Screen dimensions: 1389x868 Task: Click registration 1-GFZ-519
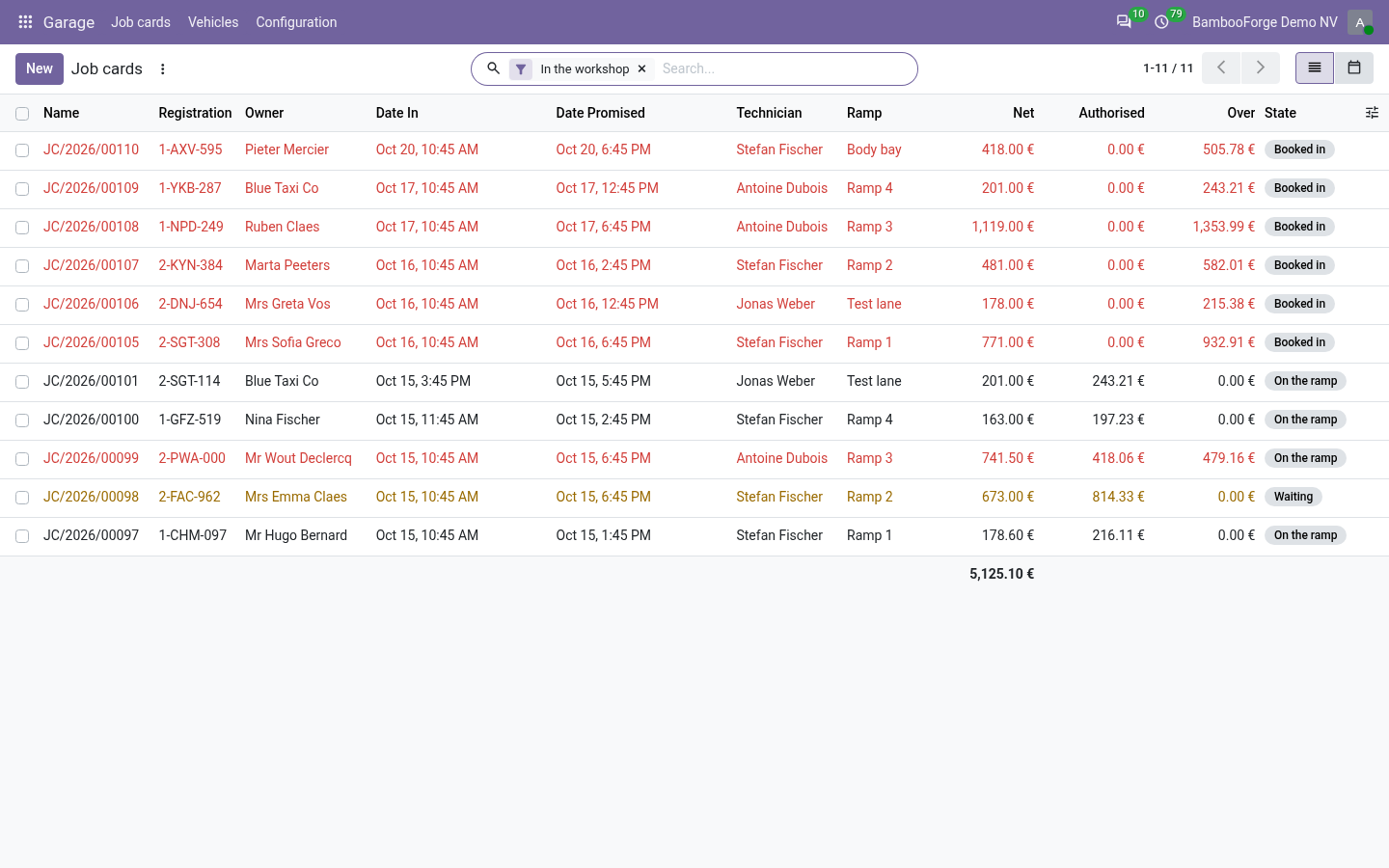[x=190, y=420]
